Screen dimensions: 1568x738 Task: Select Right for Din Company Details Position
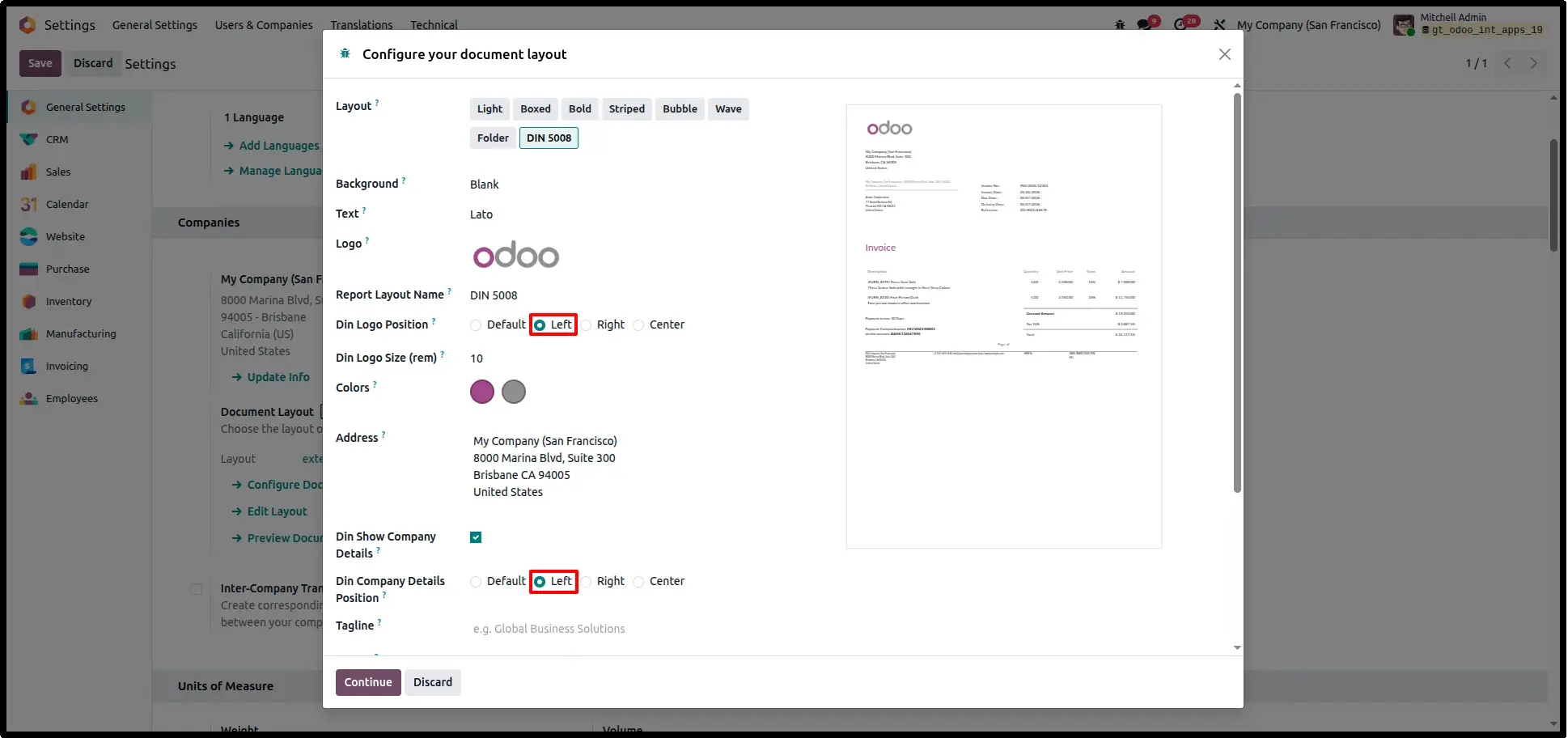coord(586,582)
